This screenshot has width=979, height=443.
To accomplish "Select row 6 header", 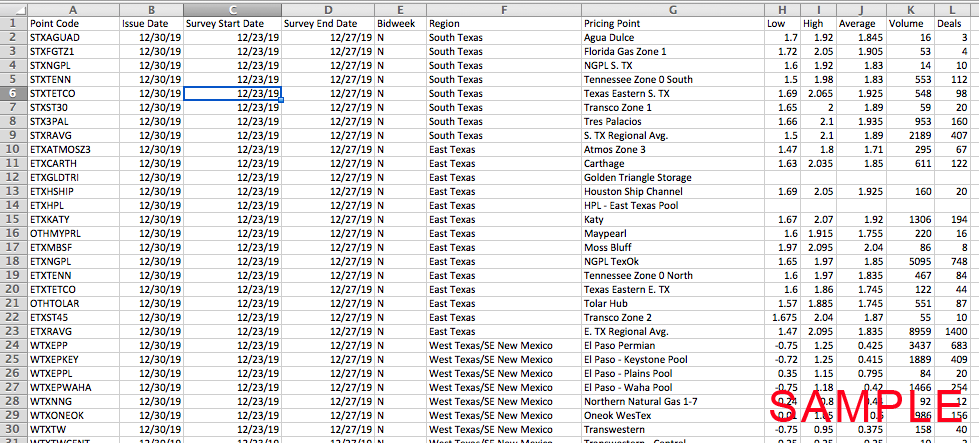I will tap(14, 94).
